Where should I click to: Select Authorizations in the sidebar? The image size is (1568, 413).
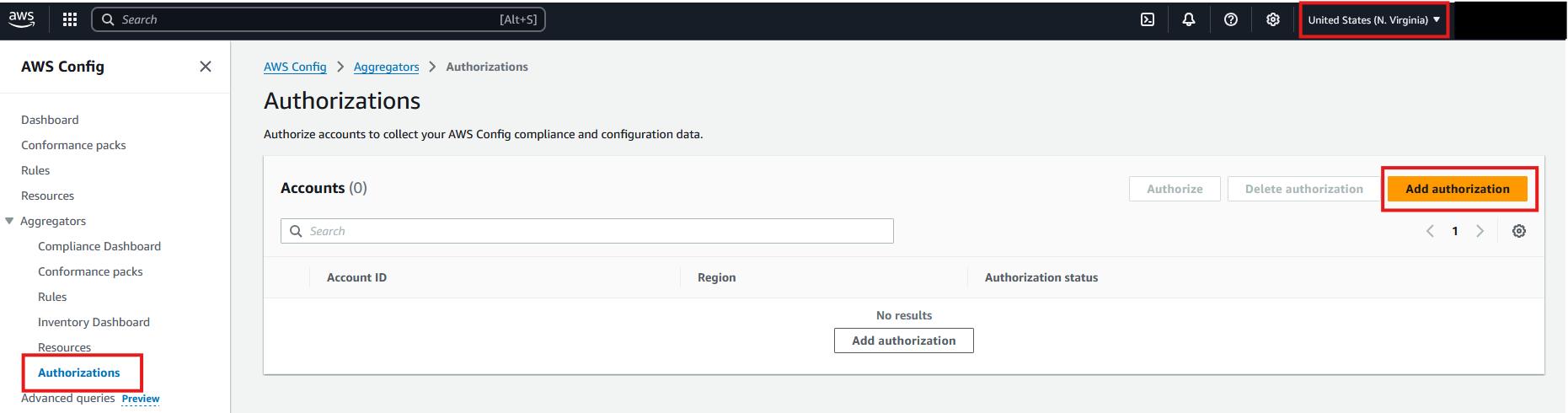[x=79, y=373]
